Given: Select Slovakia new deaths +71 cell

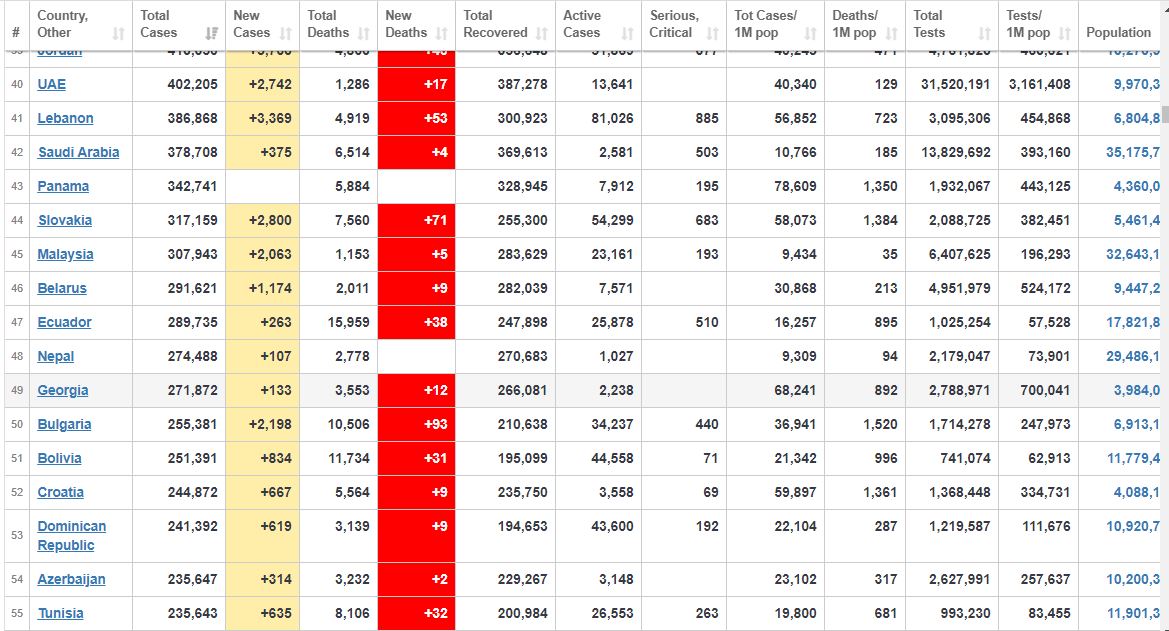Looking at the screenshot, I should pos(417,220).
